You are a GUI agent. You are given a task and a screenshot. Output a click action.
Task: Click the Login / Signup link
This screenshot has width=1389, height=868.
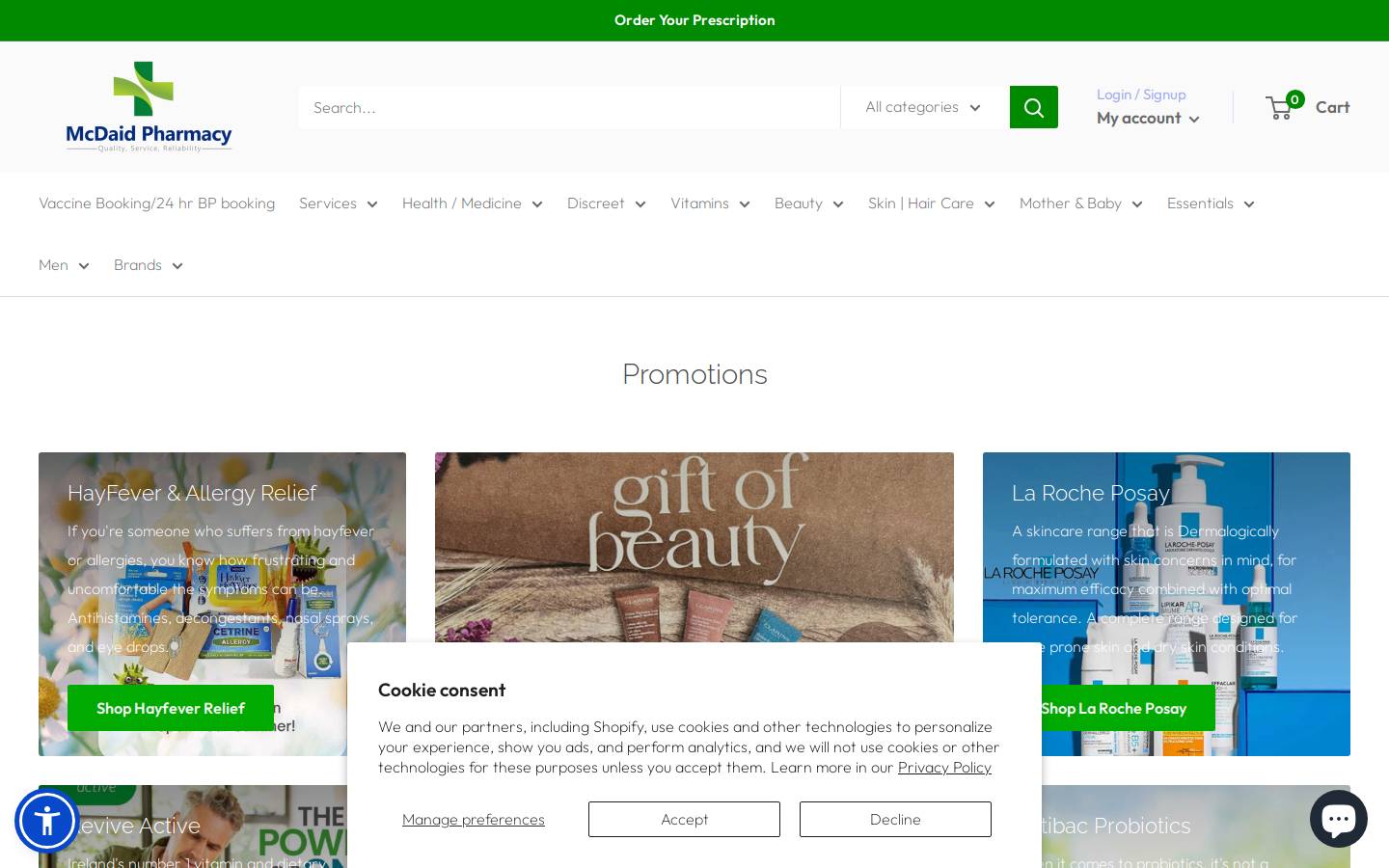click(1141, 95)
